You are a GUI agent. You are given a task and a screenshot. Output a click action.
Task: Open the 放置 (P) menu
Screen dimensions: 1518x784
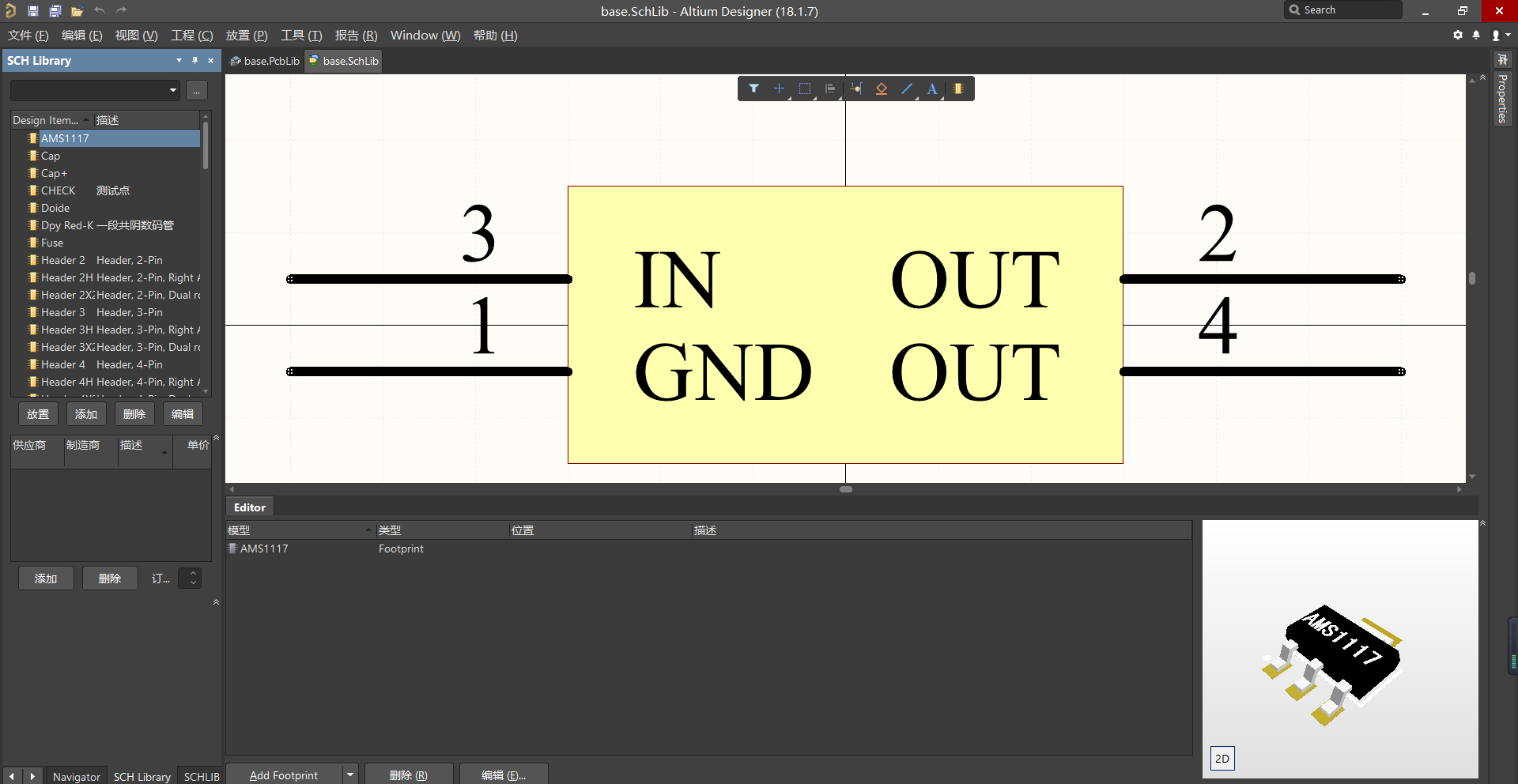[x=247, y=36]
